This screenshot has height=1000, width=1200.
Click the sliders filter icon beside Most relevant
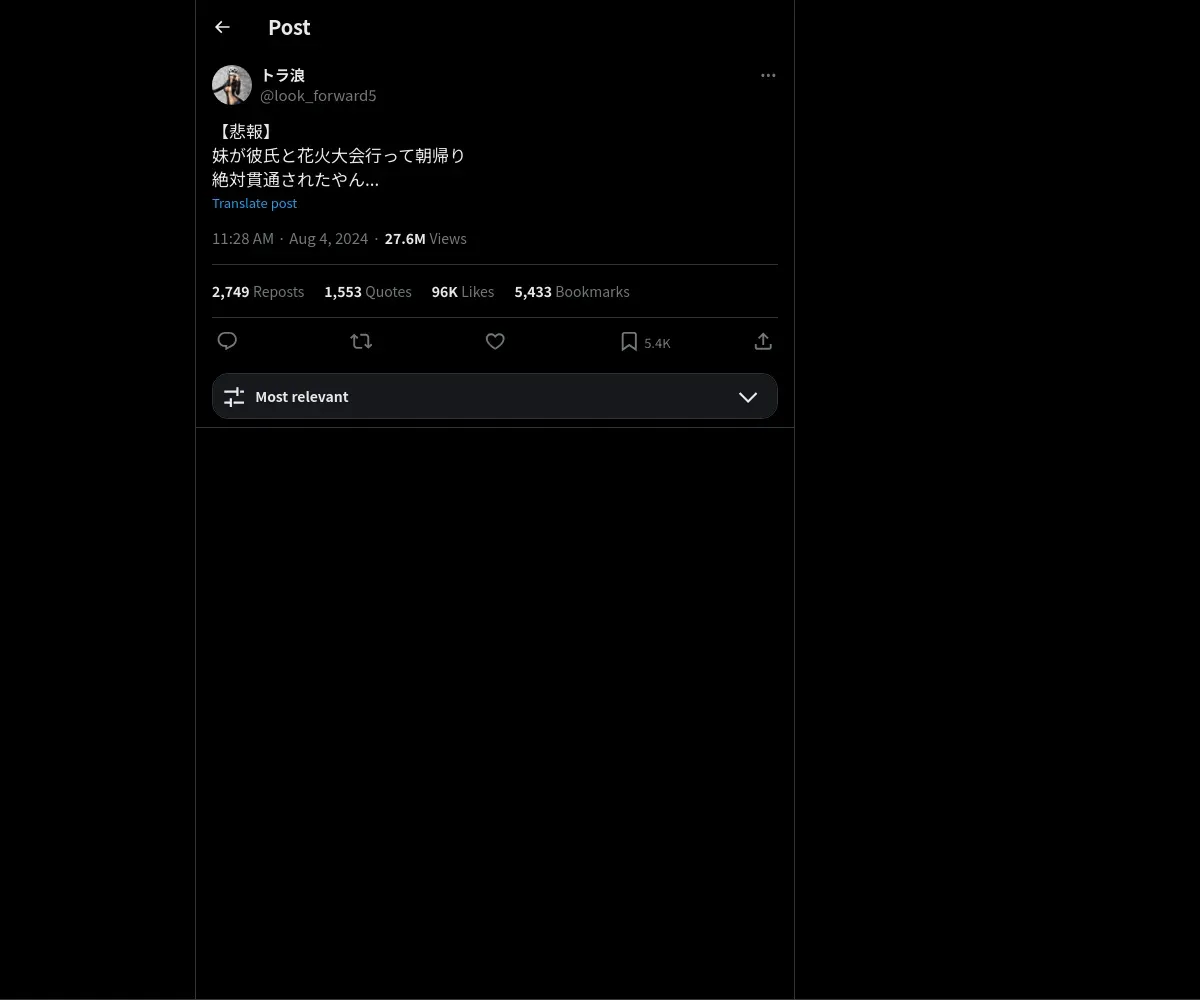coord(234,397)
